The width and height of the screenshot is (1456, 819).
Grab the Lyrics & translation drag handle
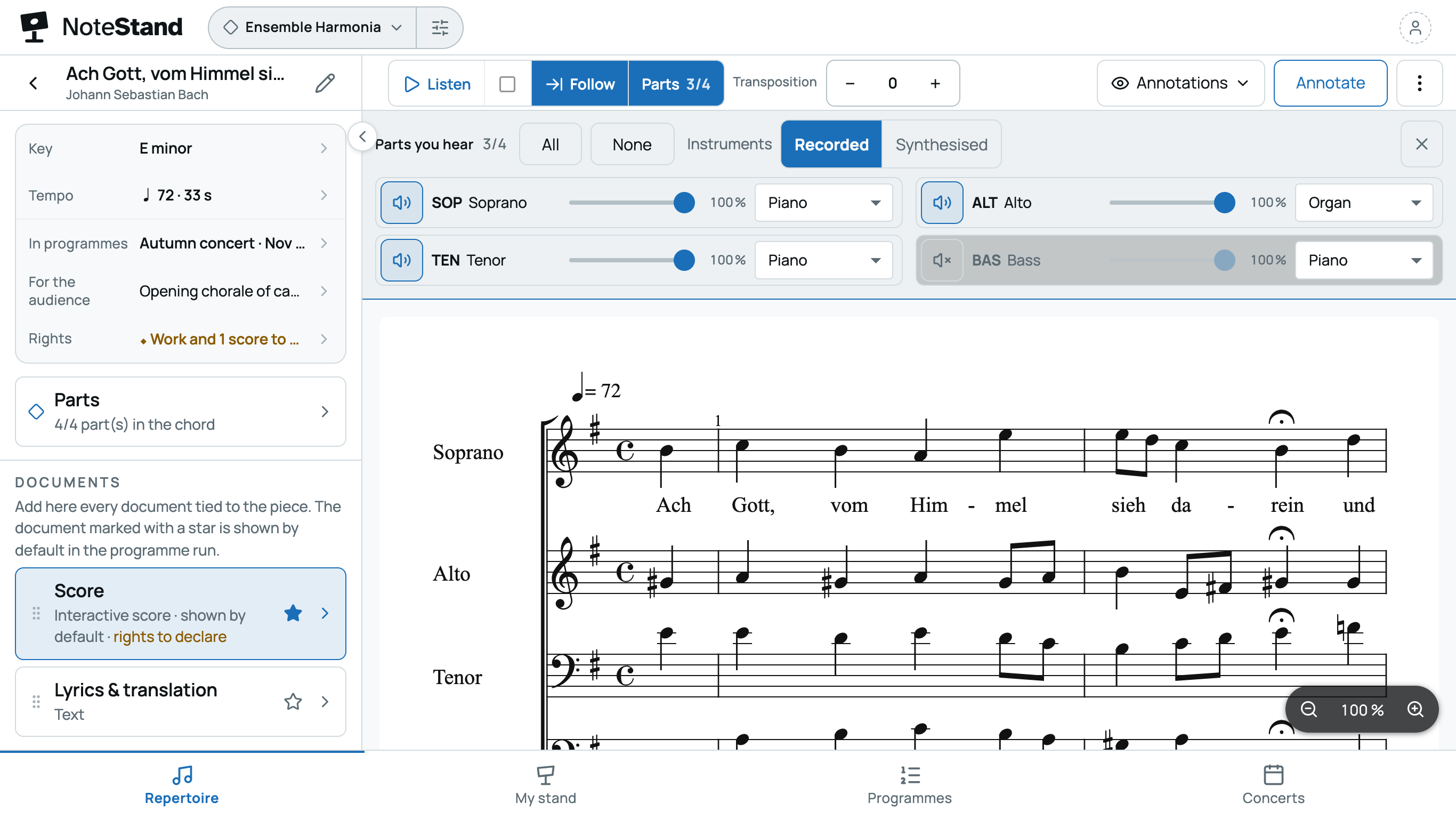click(x=36, y=701)
